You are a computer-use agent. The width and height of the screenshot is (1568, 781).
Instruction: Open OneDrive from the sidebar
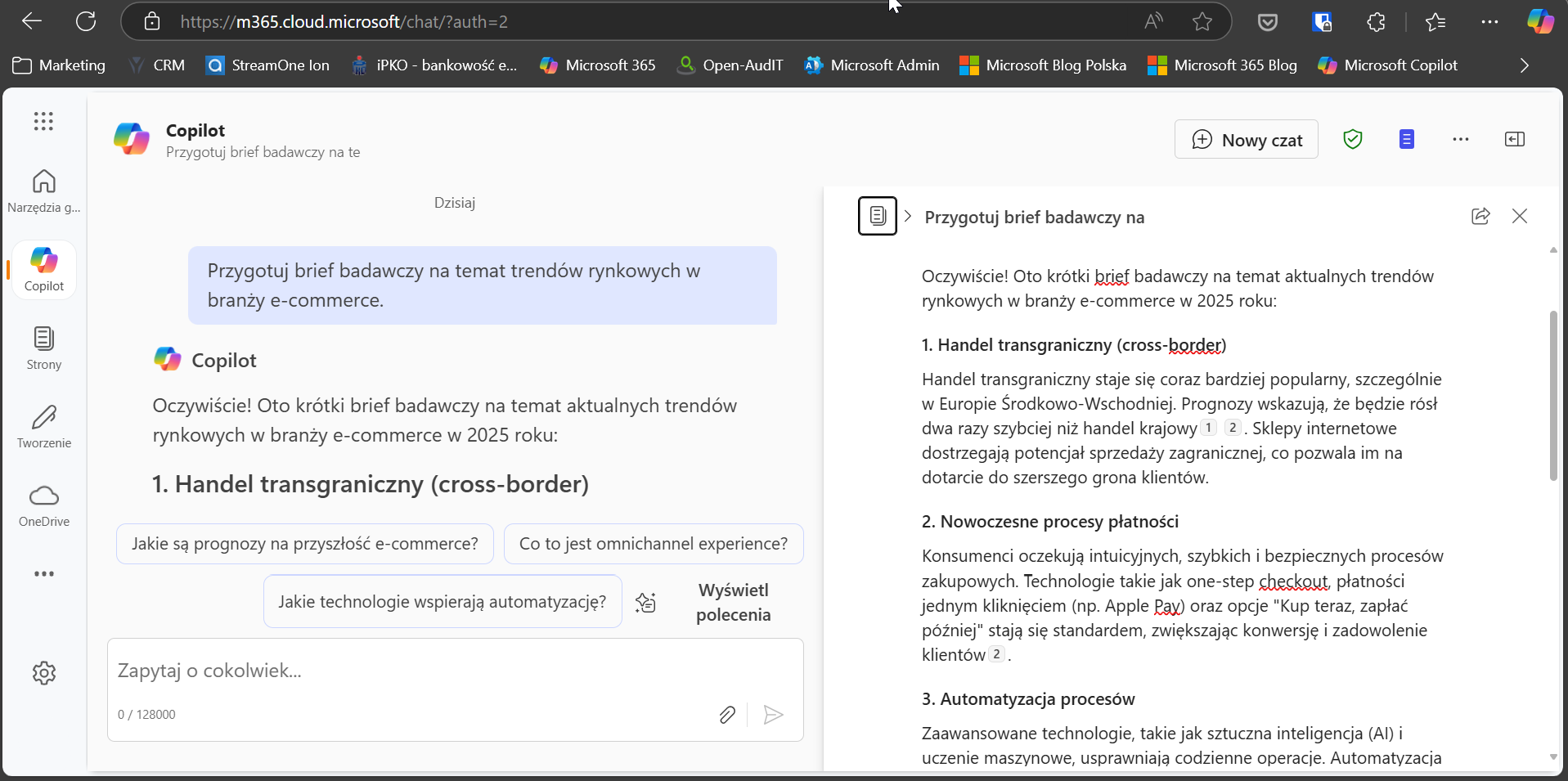click(44, 505)
